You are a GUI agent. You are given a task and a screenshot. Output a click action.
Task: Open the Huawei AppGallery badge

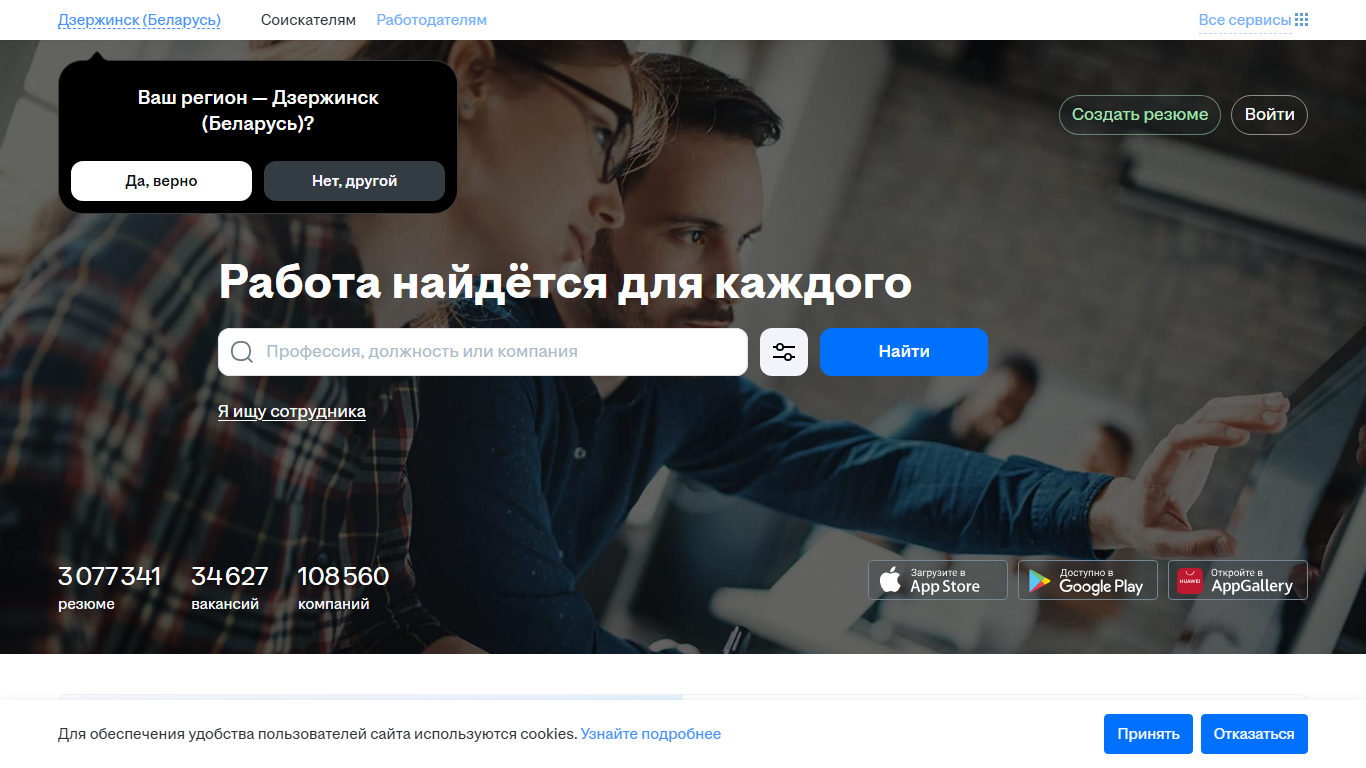pyautogui.click(x=1238, y=580)
